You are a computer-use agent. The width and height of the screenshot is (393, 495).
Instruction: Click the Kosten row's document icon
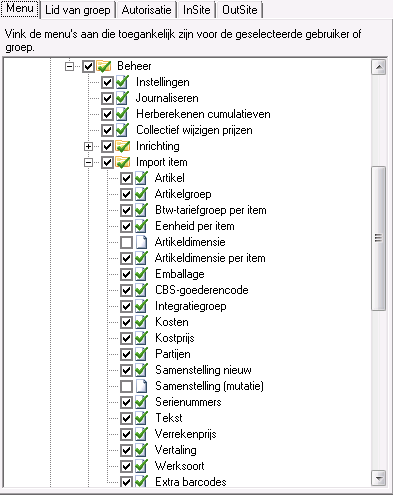[141, 322]
